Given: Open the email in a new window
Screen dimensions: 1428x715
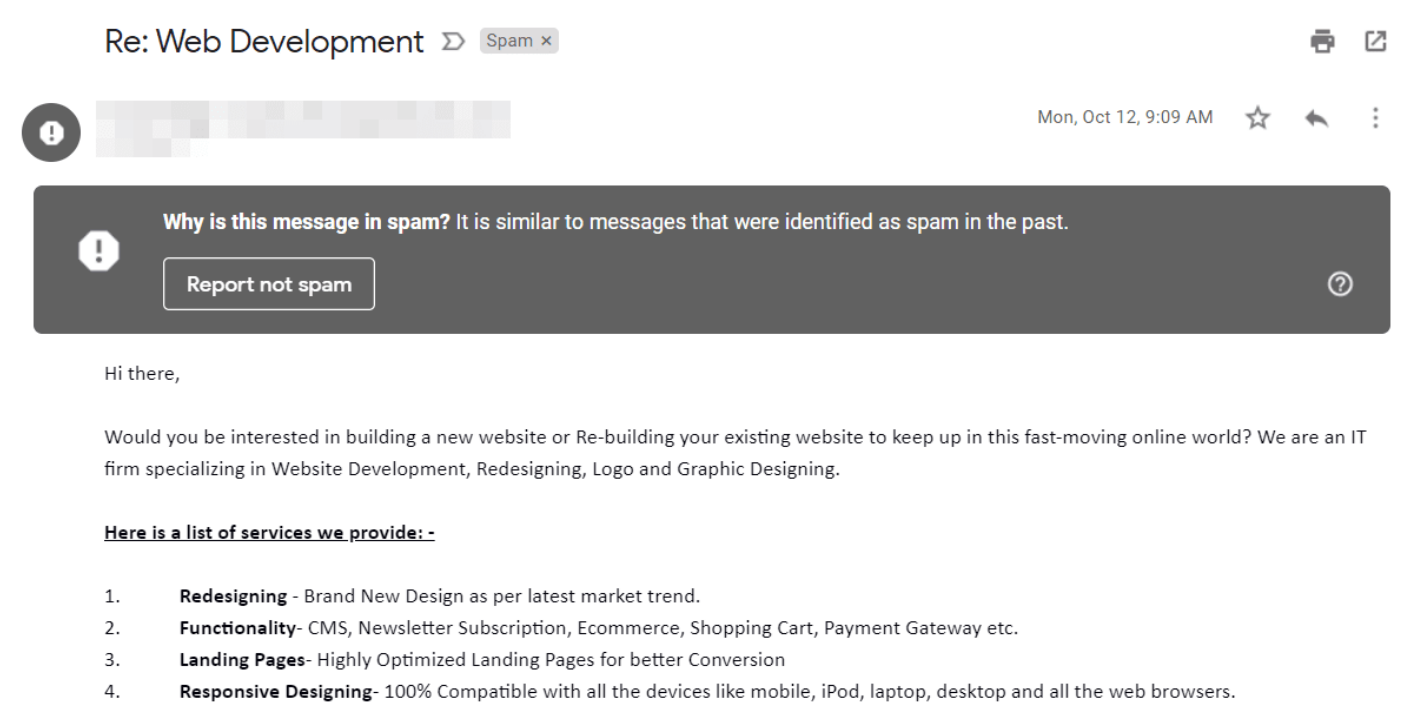Looking at the screenshot, I should click(x=1376, y=41).
